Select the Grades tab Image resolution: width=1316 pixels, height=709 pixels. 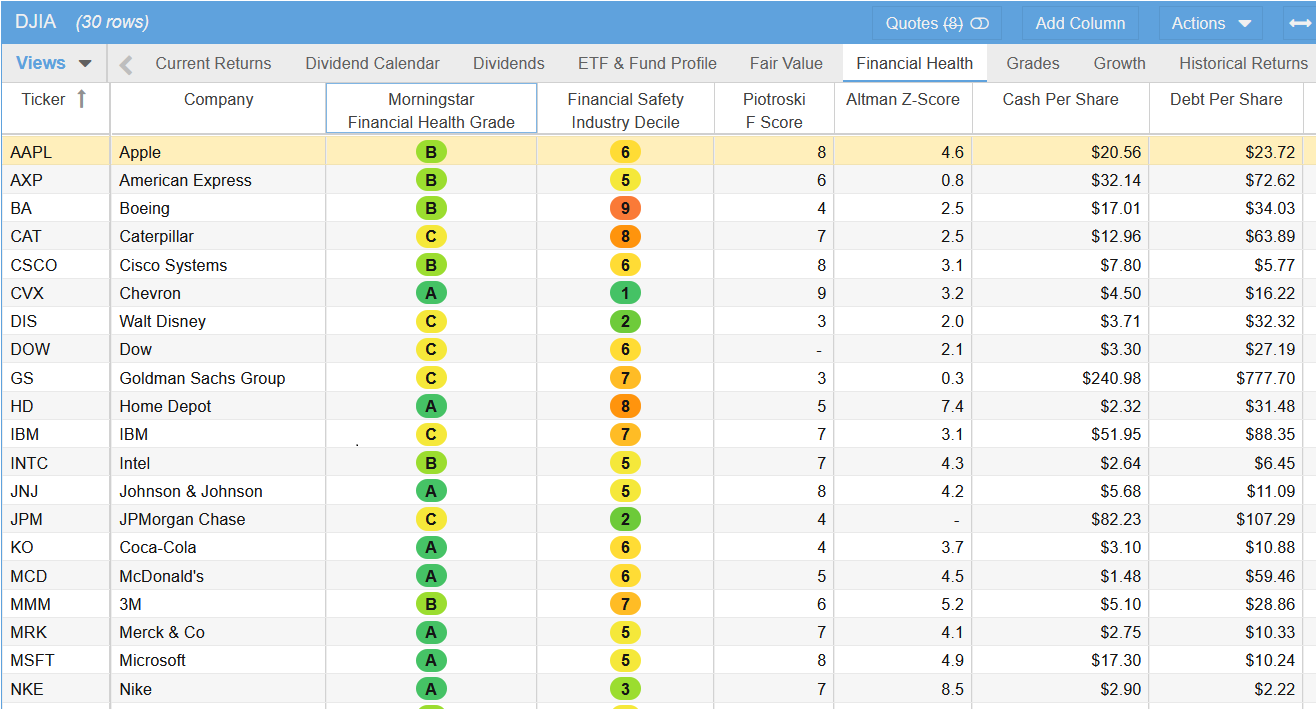1032,63
